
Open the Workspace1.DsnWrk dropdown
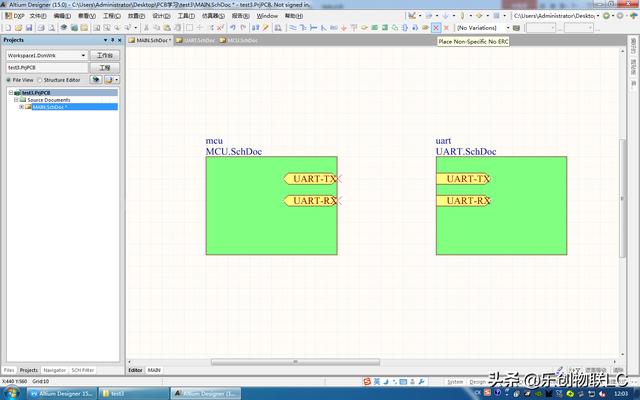click(x=83, y=56)
